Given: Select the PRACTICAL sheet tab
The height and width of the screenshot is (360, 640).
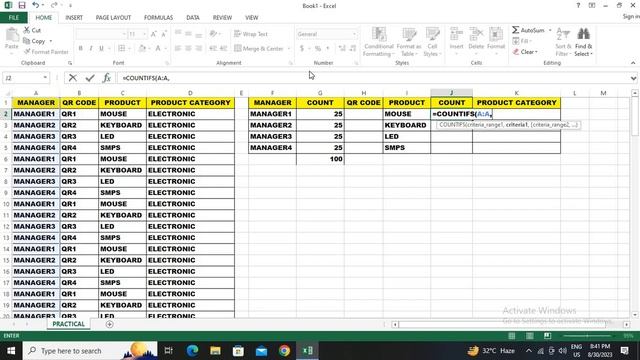Looking at the screenshot, I should 68,324.
